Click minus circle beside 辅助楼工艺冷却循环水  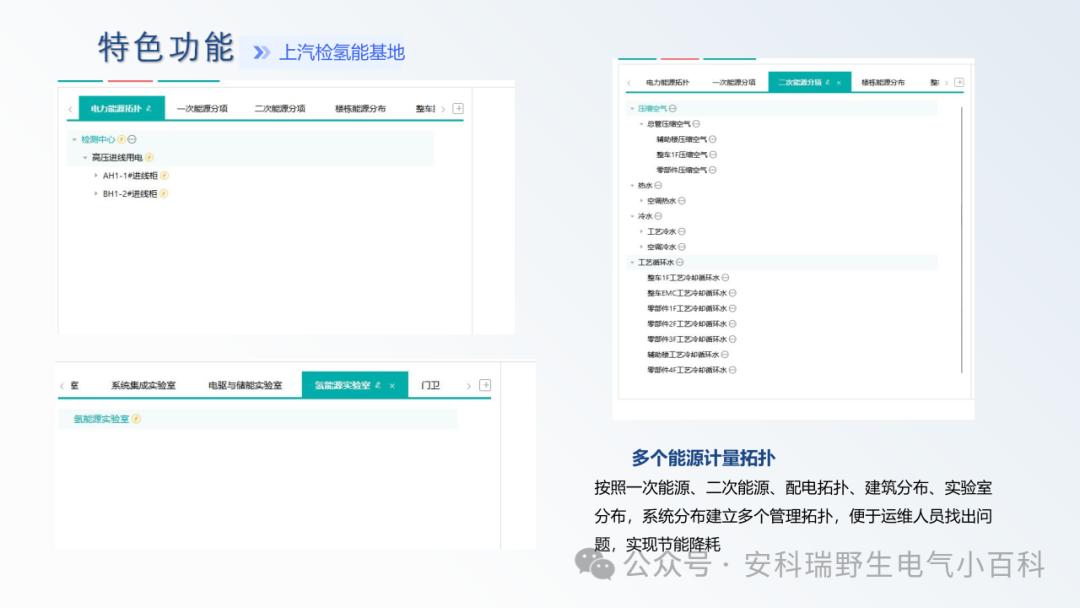pyautogui.click(x=725, y=355)
